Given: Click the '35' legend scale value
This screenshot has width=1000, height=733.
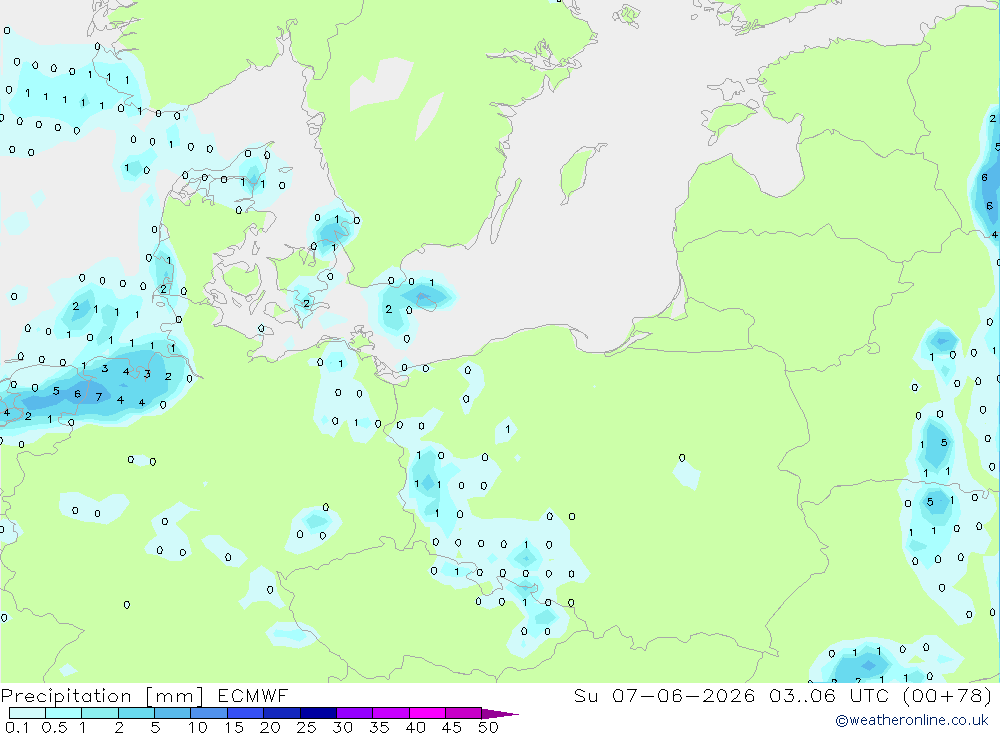Looking at the screenshot, I should click(379, 727).
